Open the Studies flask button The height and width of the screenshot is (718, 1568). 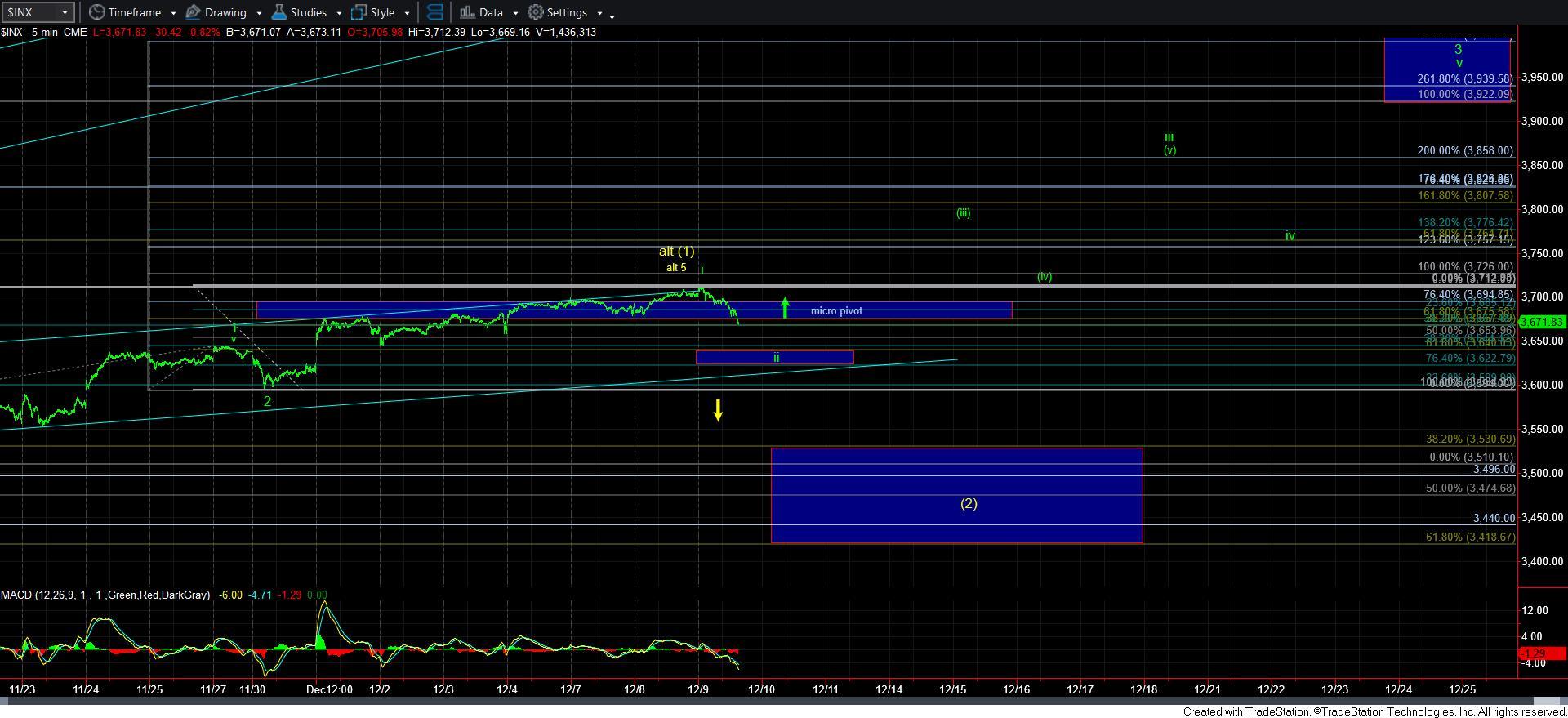point(299,12)
